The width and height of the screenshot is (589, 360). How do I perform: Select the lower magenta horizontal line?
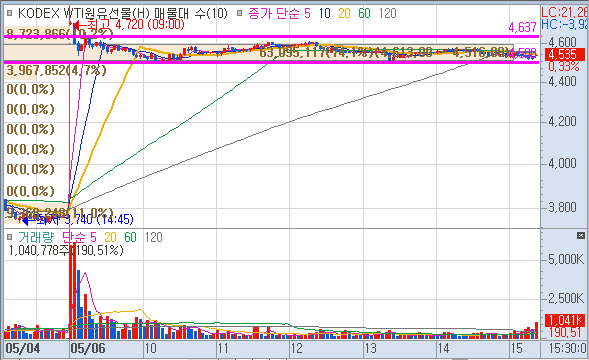(x=272, y=62)
